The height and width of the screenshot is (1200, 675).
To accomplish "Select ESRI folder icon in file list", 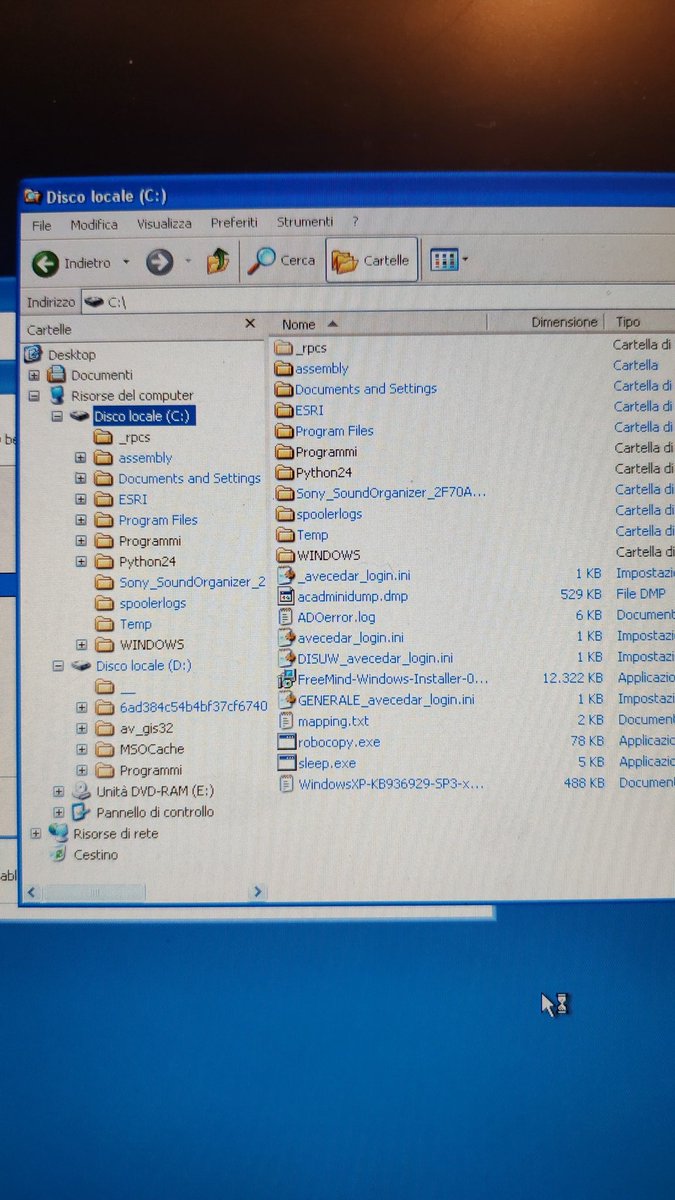I will tap(283, 410).
